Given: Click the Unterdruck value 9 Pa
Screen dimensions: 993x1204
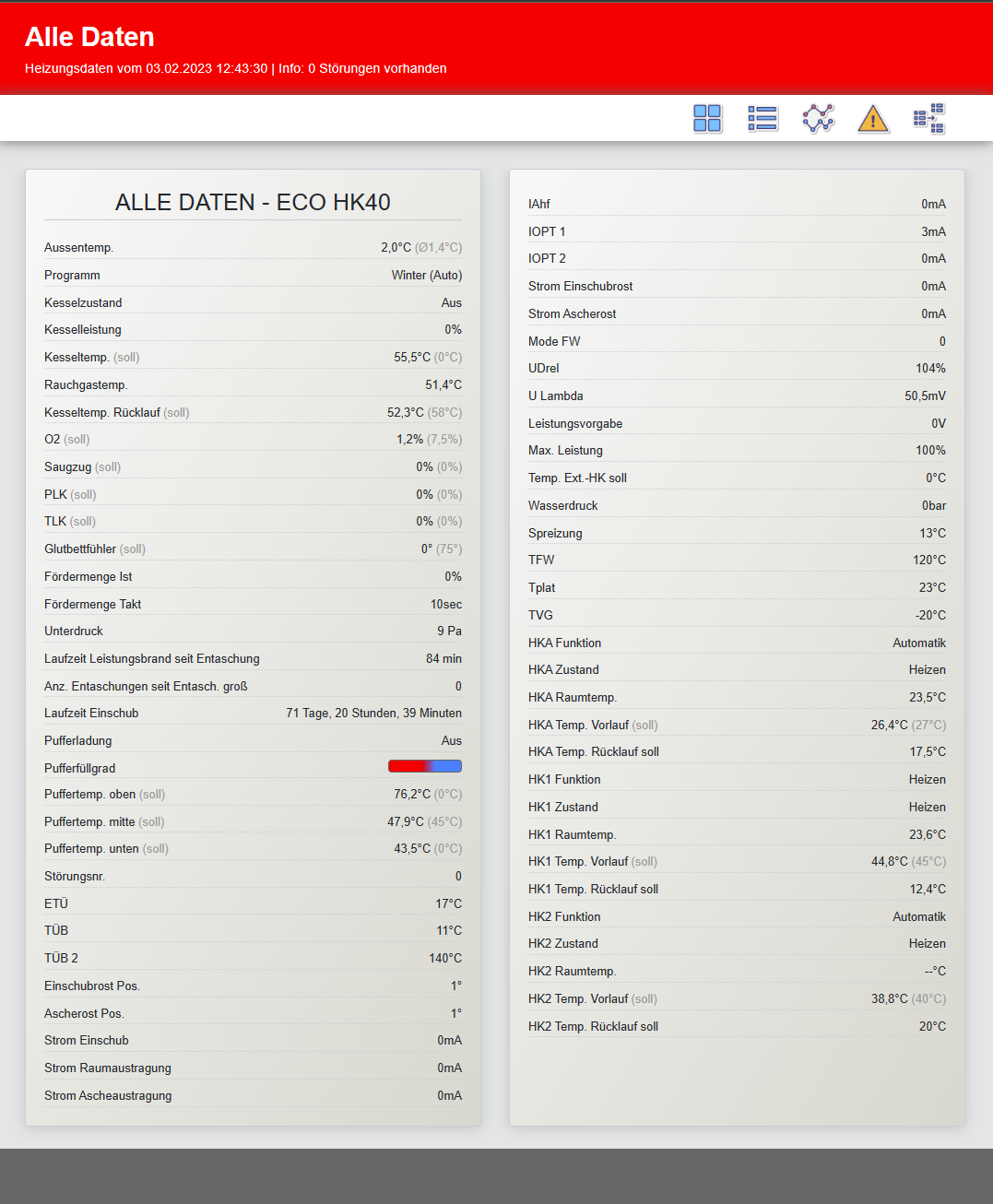Looking at the screenshot, I should (450, 631).
